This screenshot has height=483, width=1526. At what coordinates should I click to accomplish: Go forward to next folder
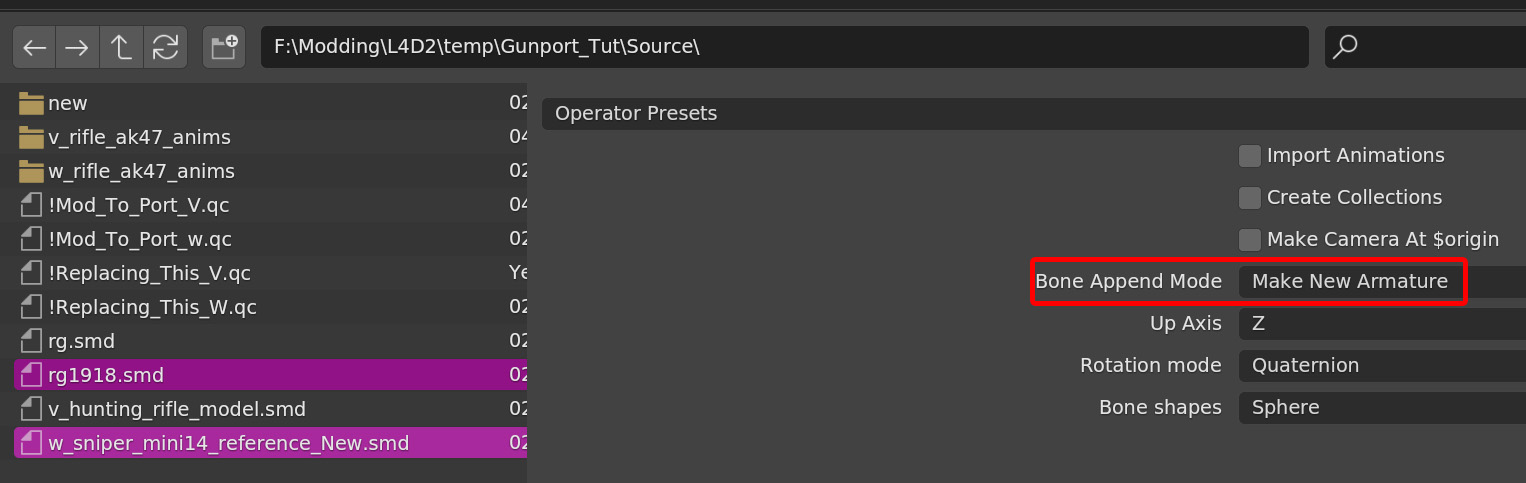(x=78, y=47)
